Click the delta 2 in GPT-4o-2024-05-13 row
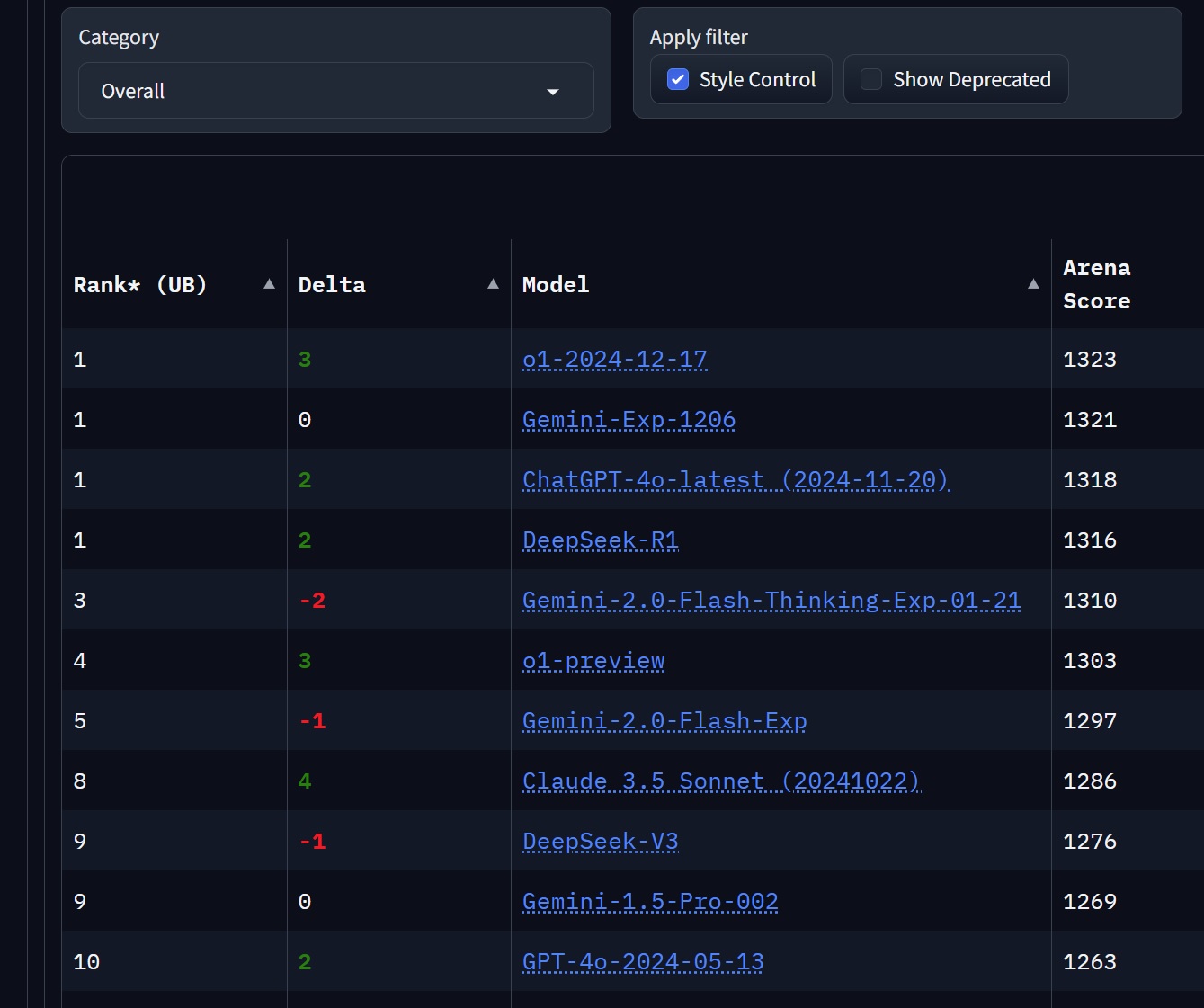 [305, 962]
